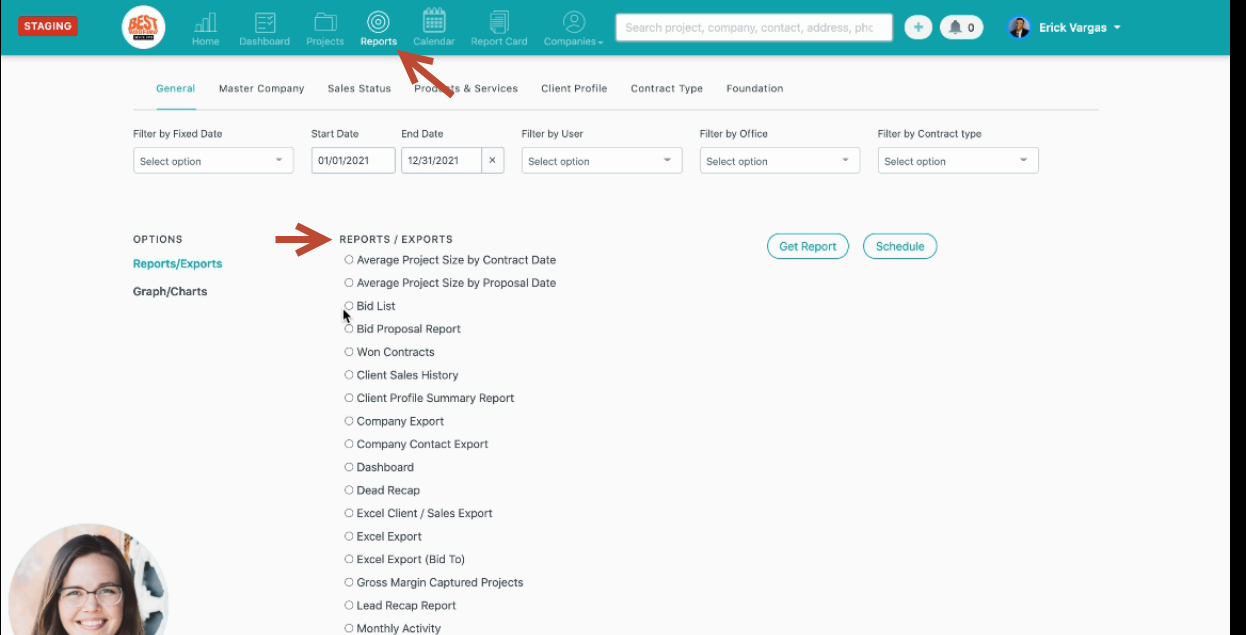Select the Graph/Charts option
The image size is (1246, 635).
pyautogui.click(x=170, y=292)
